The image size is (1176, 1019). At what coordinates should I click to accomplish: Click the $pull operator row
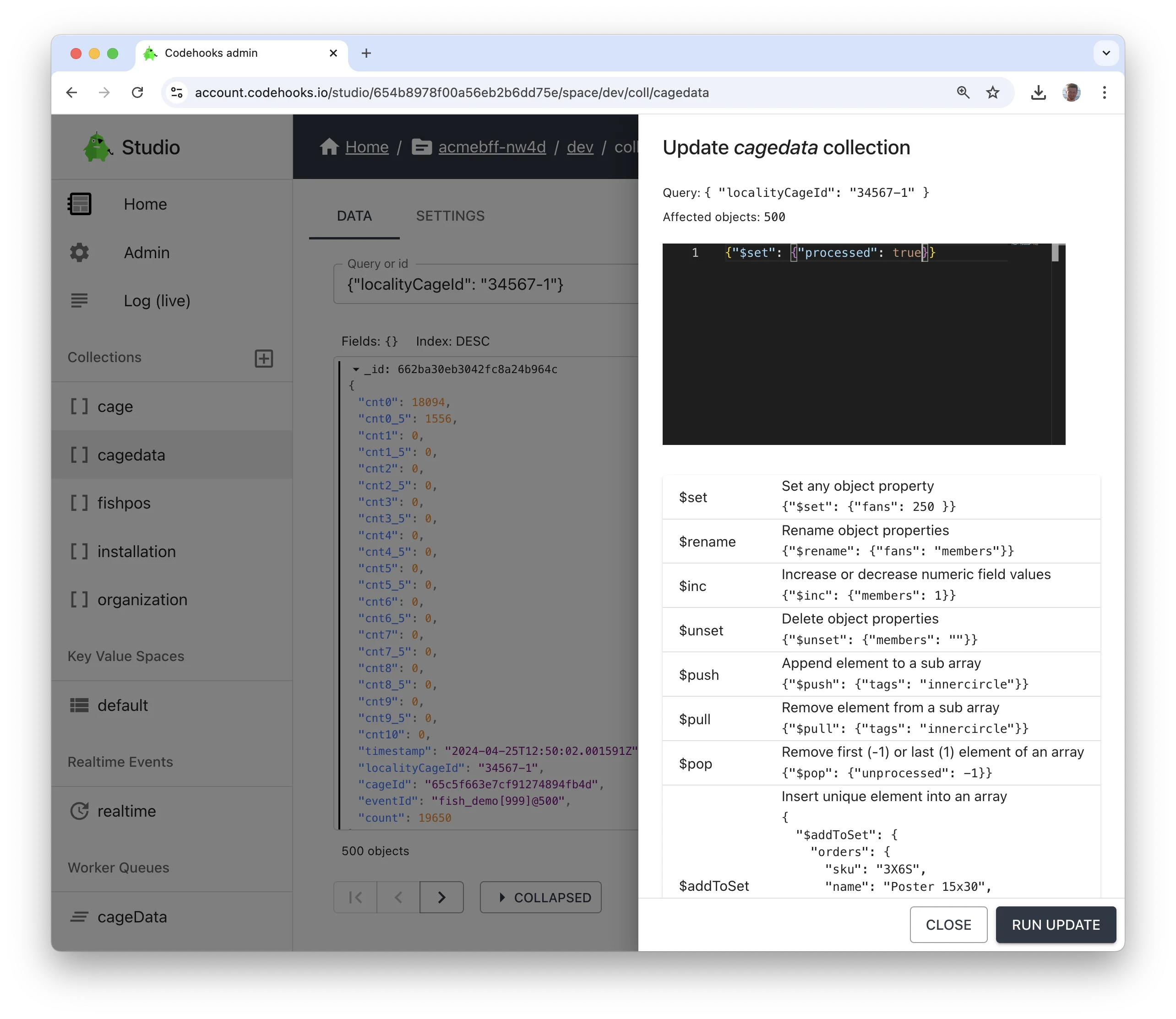pos(881,719)
